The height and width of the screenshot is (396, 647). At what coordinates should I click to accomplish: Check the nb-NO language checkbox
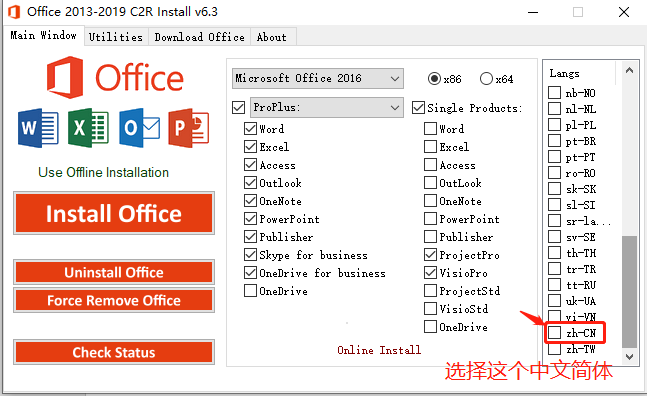tap(555, 93)
